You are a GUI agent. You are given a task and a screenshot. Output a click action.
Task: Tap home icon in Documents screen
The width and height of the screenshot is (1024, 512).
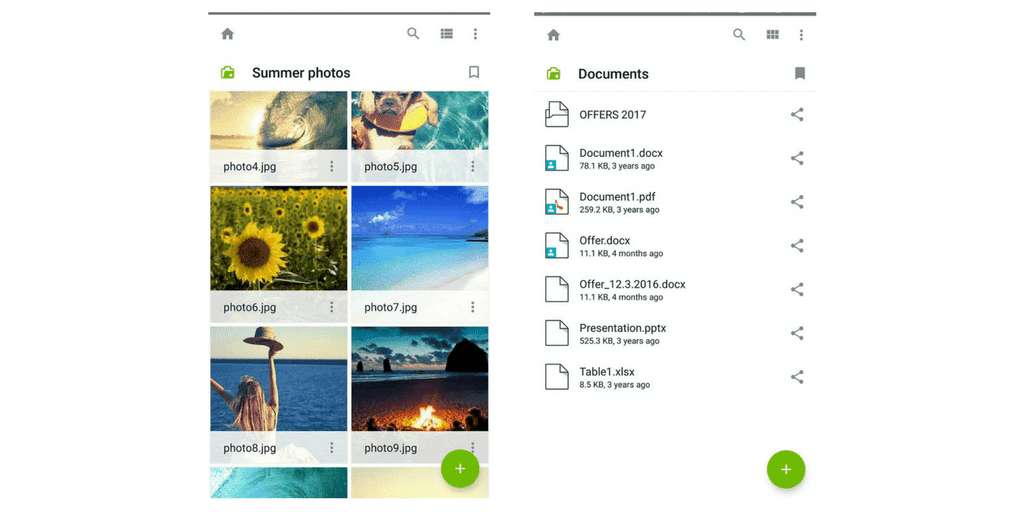553,35
